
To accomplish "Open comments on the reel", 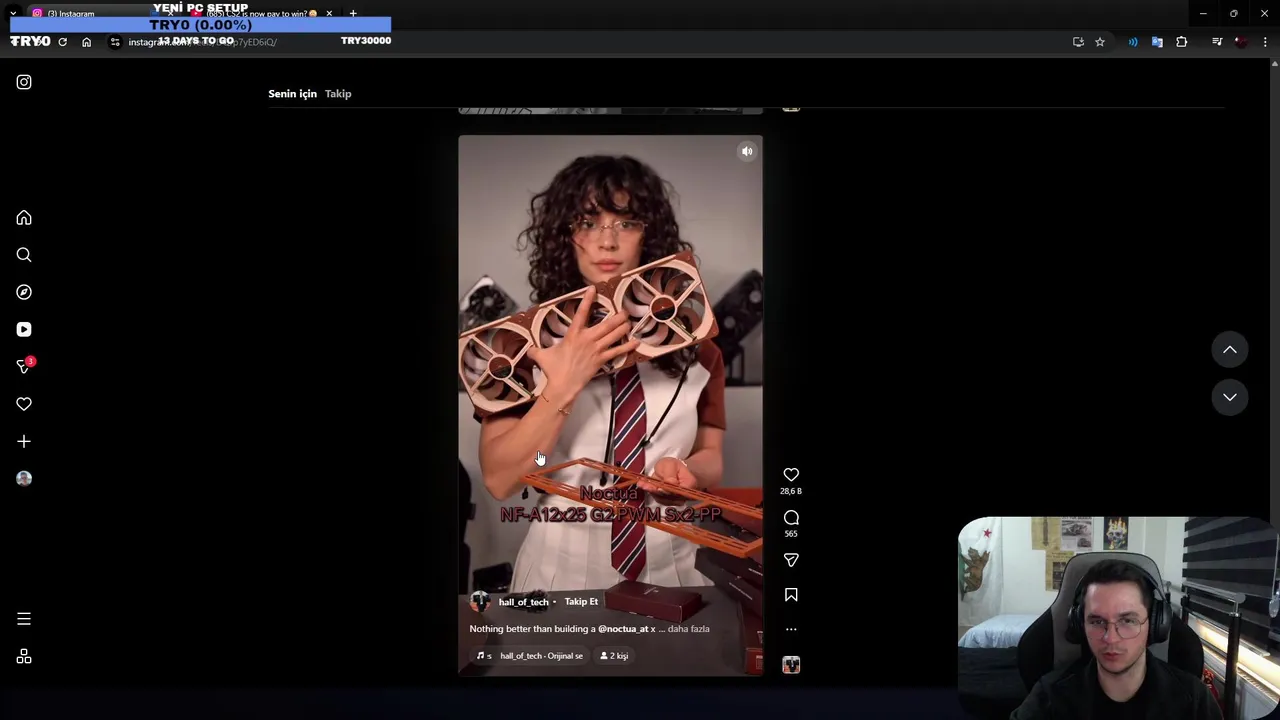I will (x=791, y=517).
